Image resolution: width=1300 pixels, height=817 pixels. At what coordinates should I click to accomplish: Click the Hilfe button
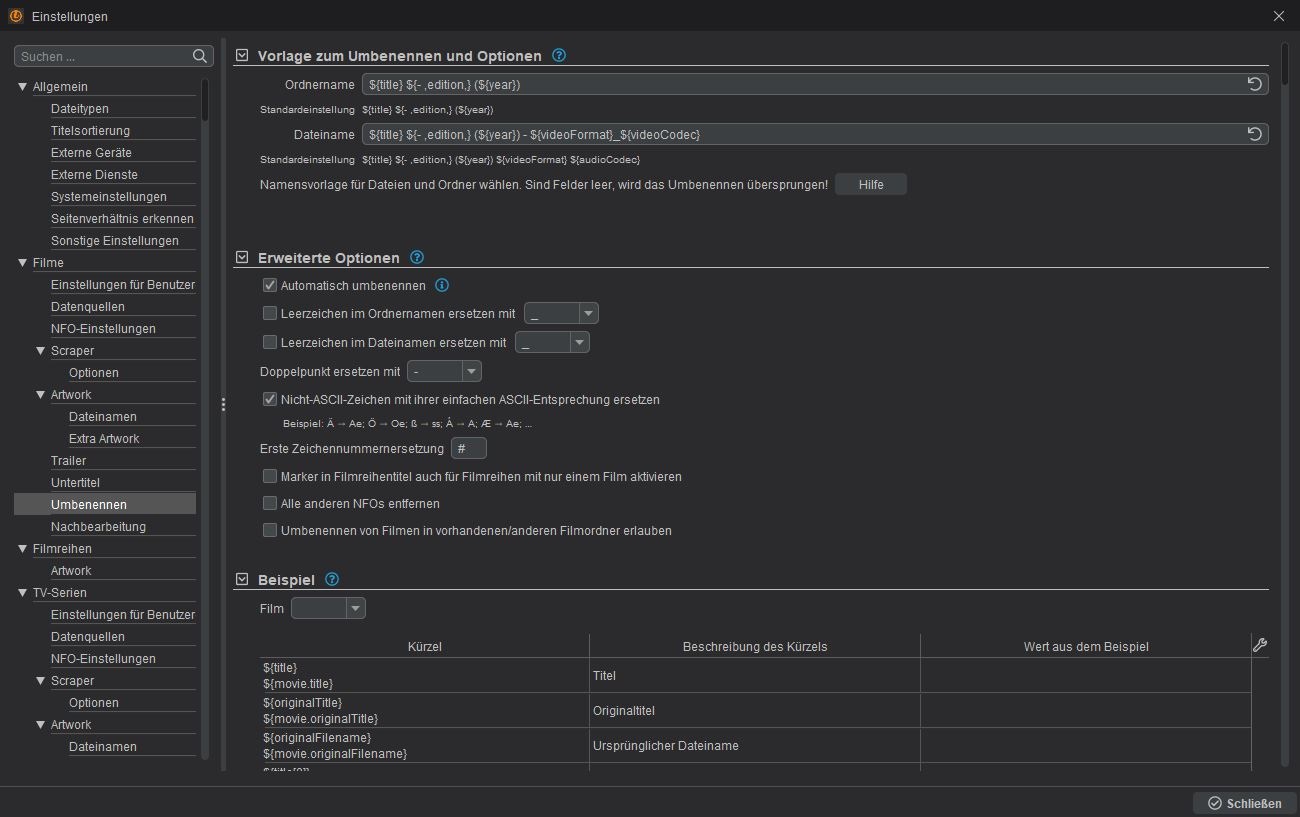click(x=871, y=184)
